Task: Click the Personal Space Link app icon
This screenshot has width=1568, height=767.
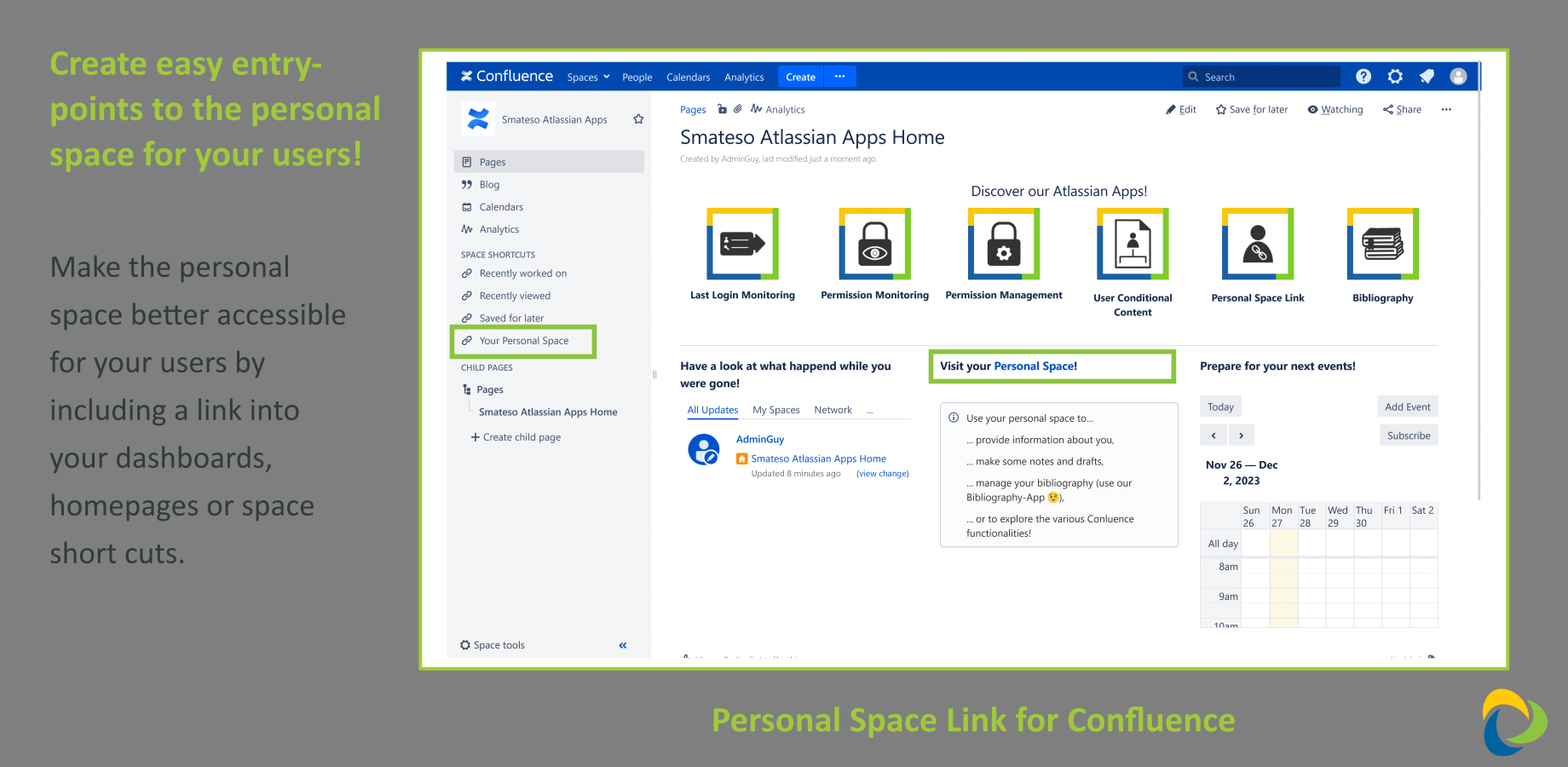Action: click(x=1258, y=244)
